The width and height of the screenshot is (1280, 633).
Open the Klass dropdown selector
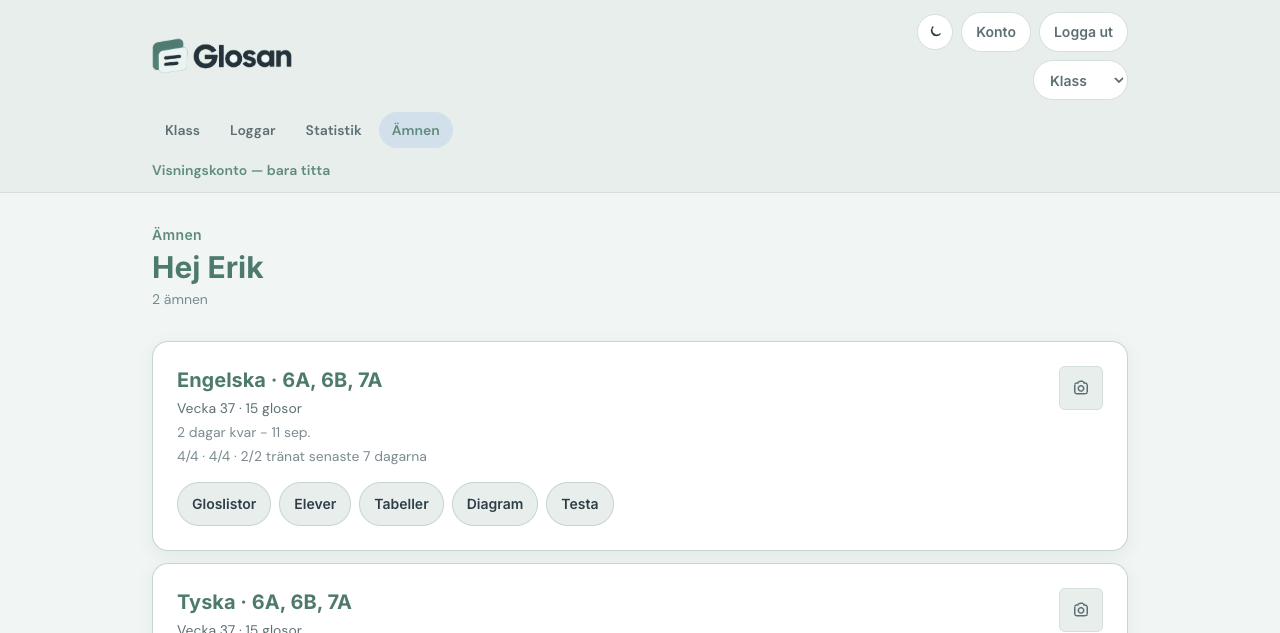1080,80
